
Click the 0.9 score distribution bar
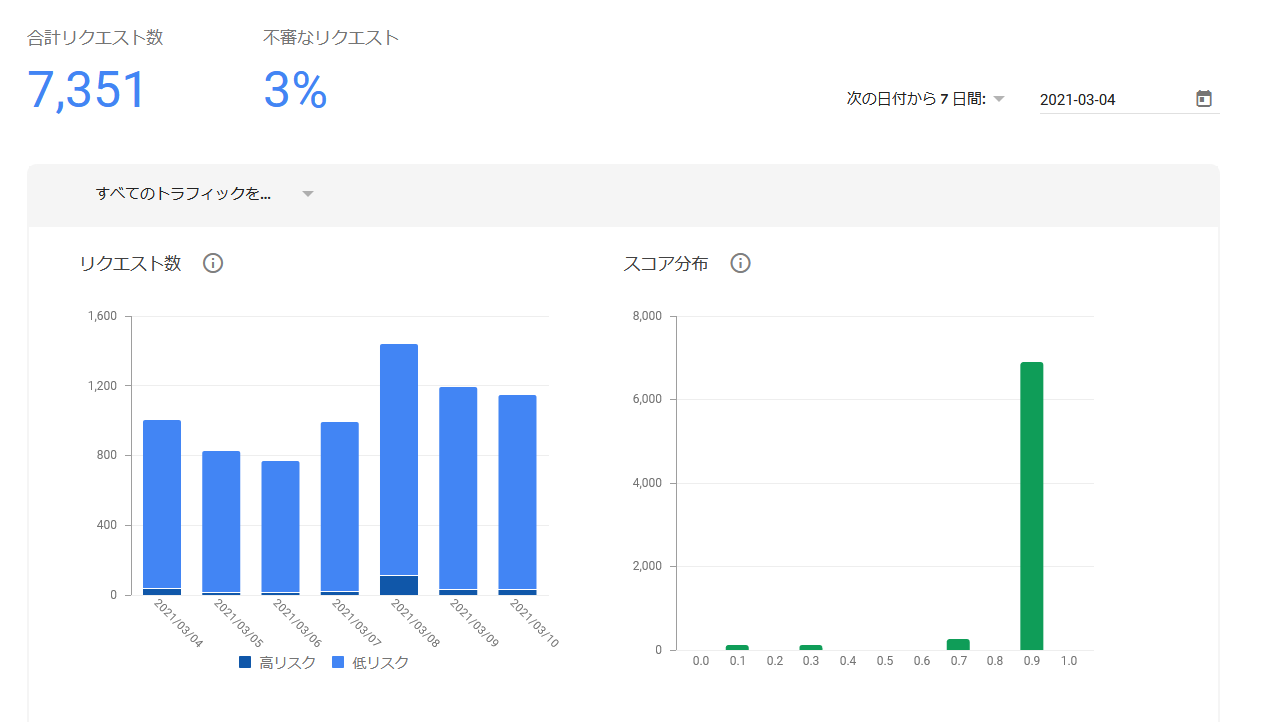(x=1031, y=506)
